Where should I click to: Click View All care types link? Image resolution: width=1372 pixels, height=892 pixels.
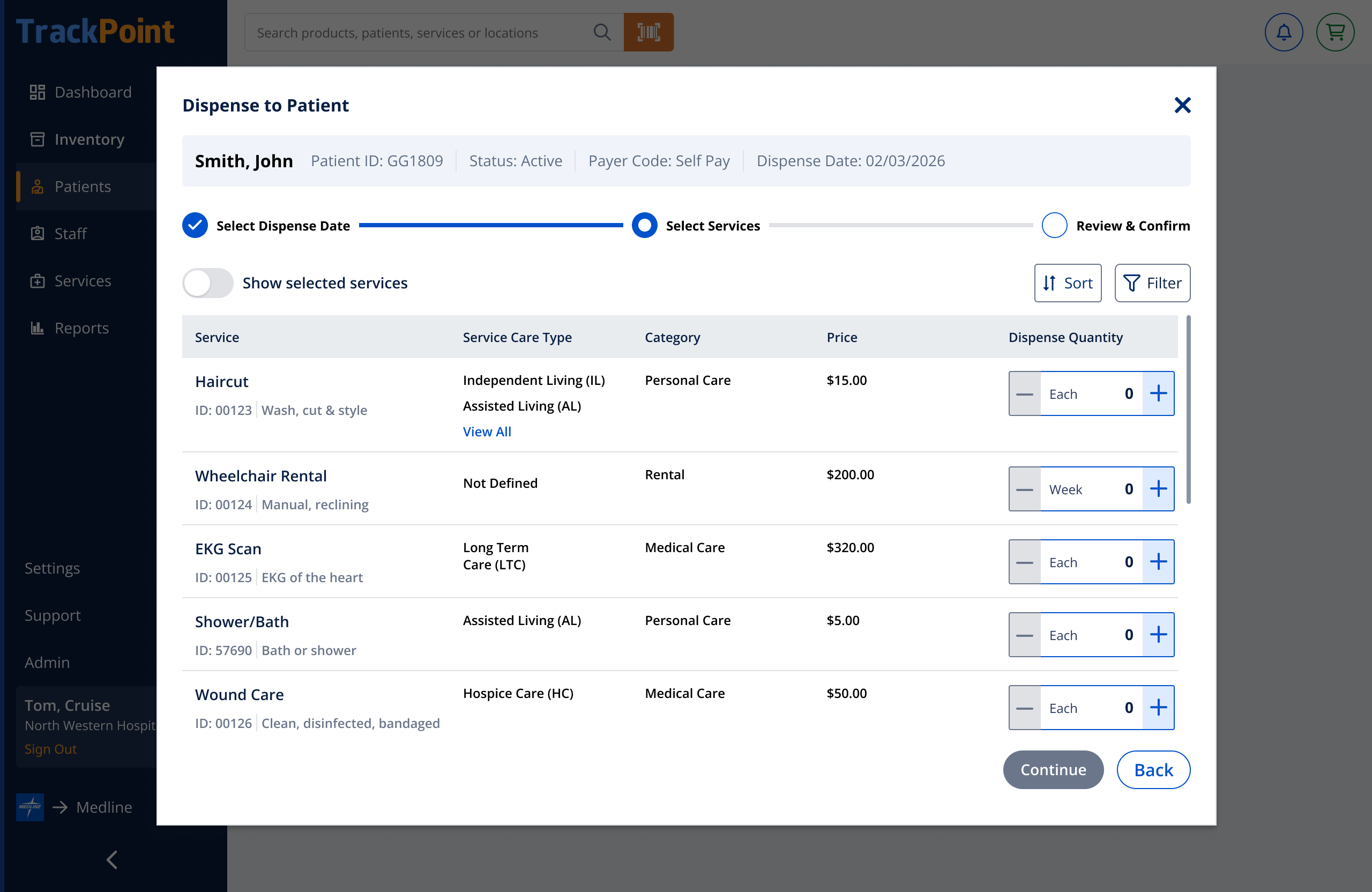[487, 432]
